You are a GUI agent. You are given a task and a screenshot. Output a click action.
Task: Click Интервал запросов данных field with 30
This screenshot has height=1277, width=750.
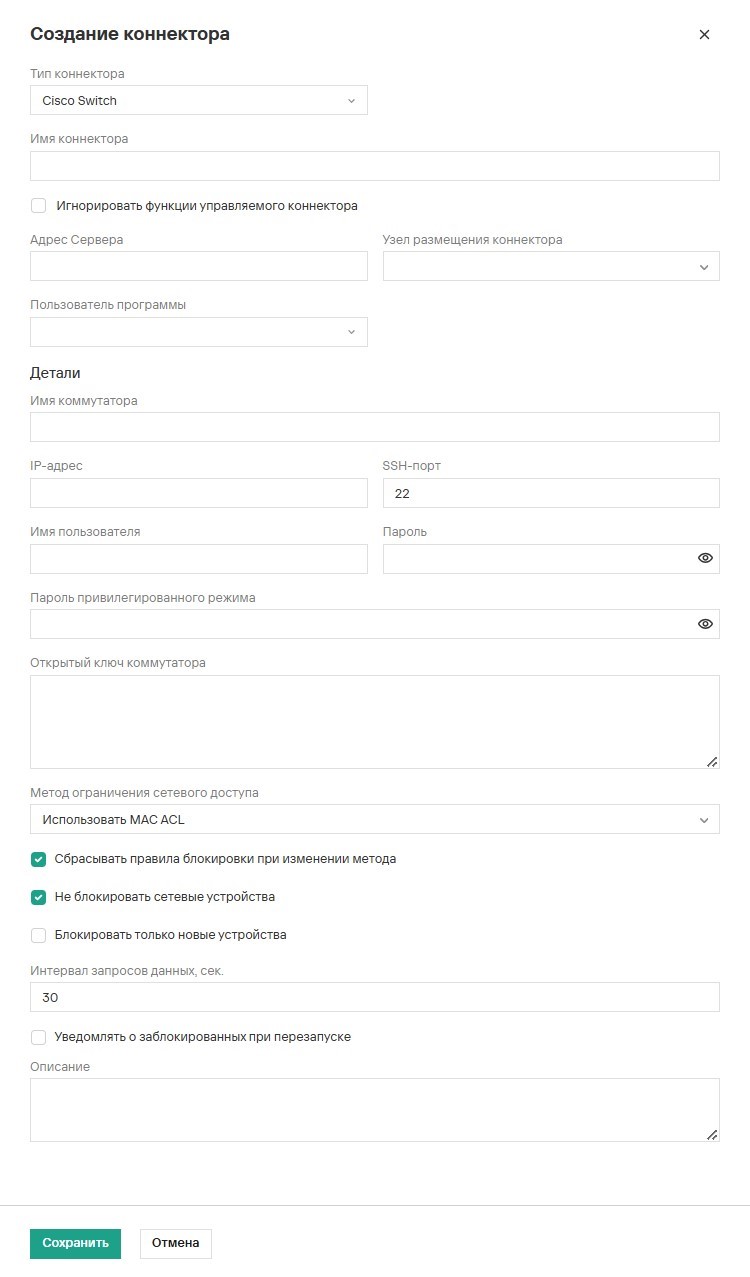point(375,997)
